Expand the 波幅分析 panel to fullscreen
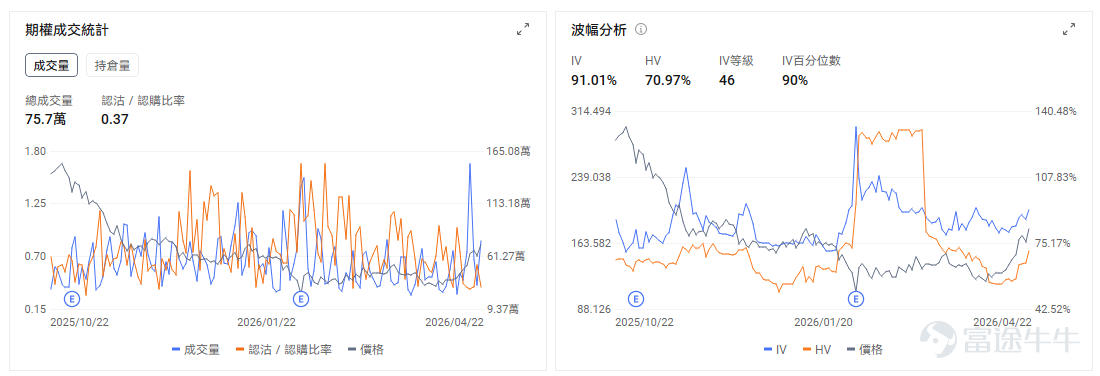 point(1069,29)
